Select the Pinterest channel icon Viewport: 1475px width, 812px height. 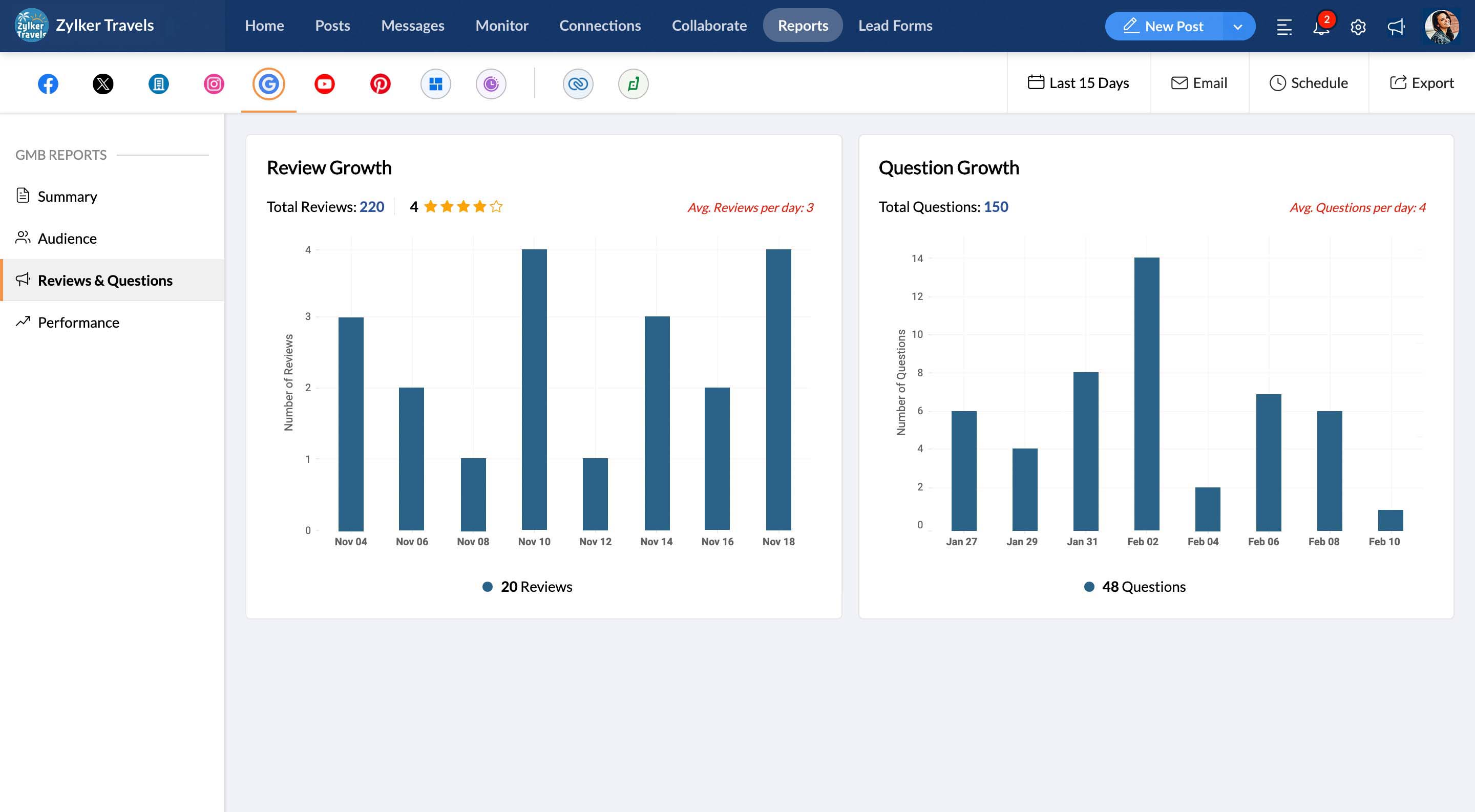click(x=380, y=83)
